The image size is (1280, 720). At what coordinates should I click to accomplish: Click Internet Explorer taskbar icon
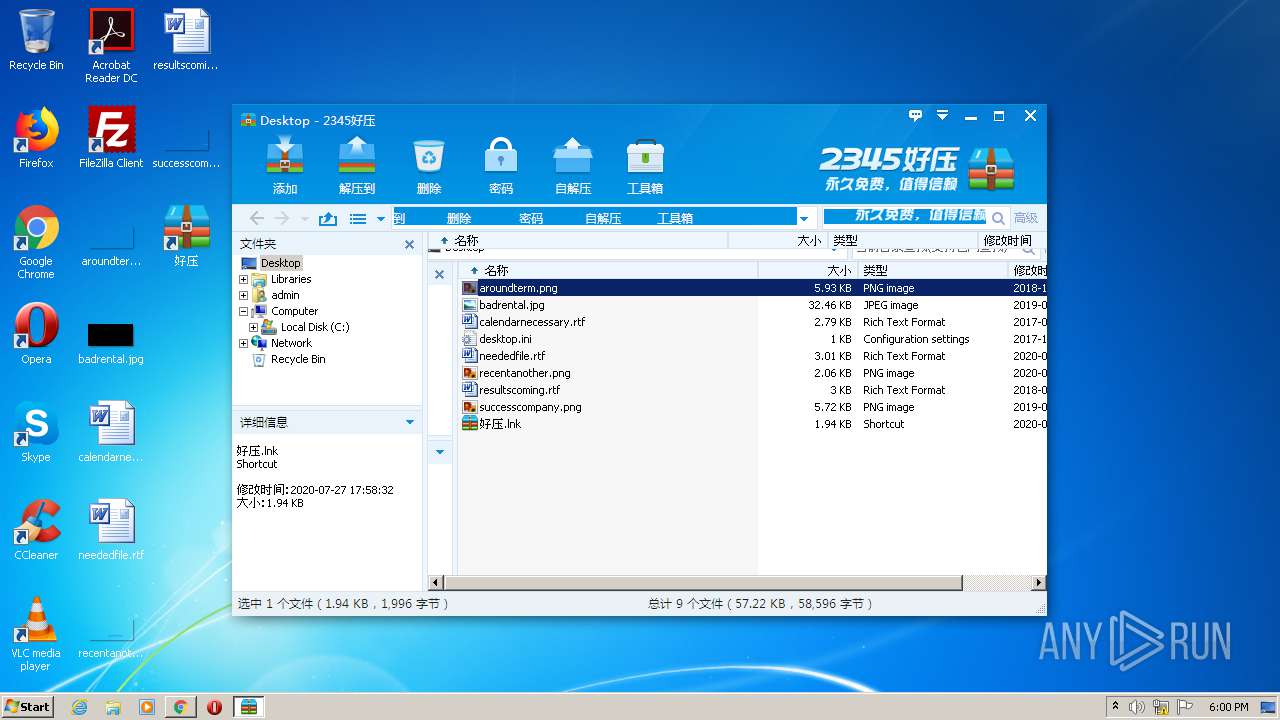coord(80,707)
